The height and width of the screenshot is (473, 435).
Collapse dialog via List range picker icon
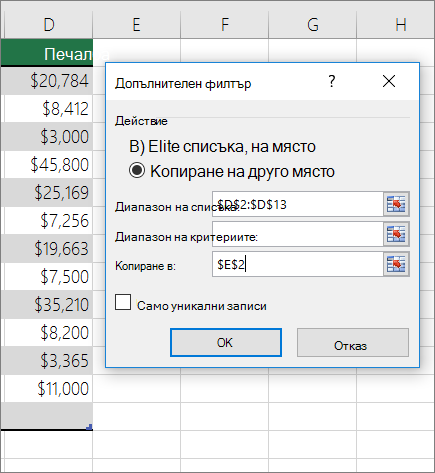click(x=396, y=204)
